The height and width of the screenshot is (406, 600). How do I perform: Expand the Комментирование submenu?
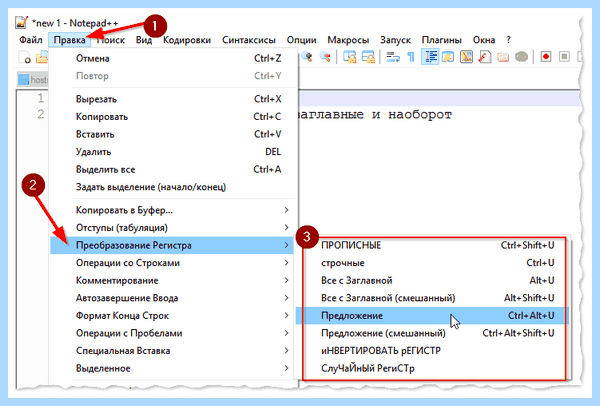tap(174, 280)
